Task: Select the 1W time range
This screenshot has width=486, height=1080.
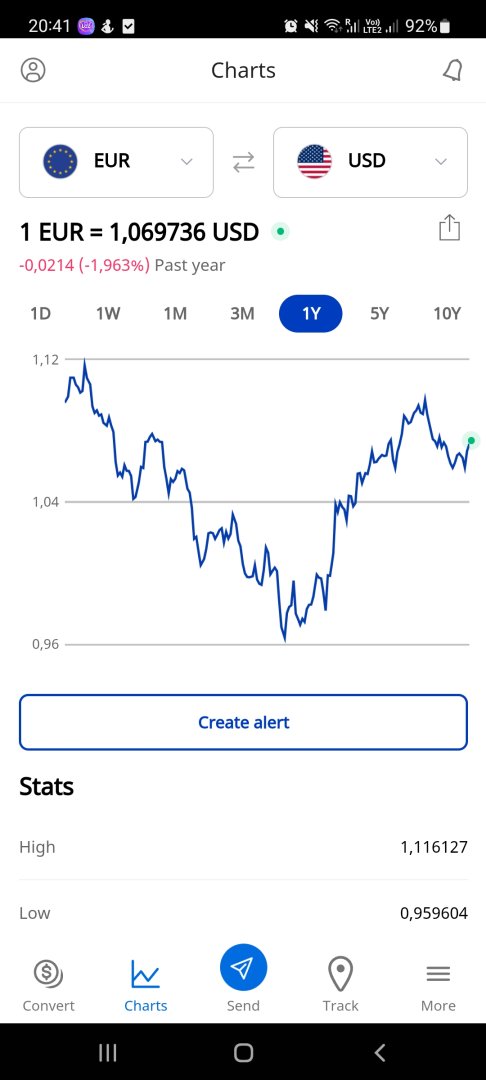Action: tap(108, 314)
